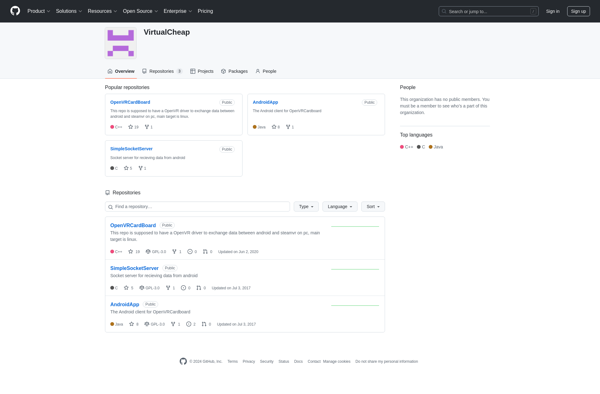The image size is (600, 394).
Task: Open AndroidApp in the repositories list
Action: (x=124, y=304)
